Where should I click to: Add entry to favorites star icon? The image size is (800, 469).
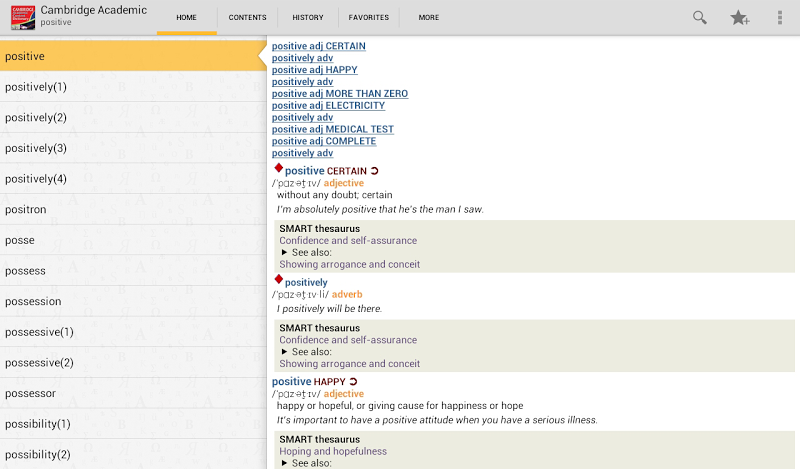point(739,18)
